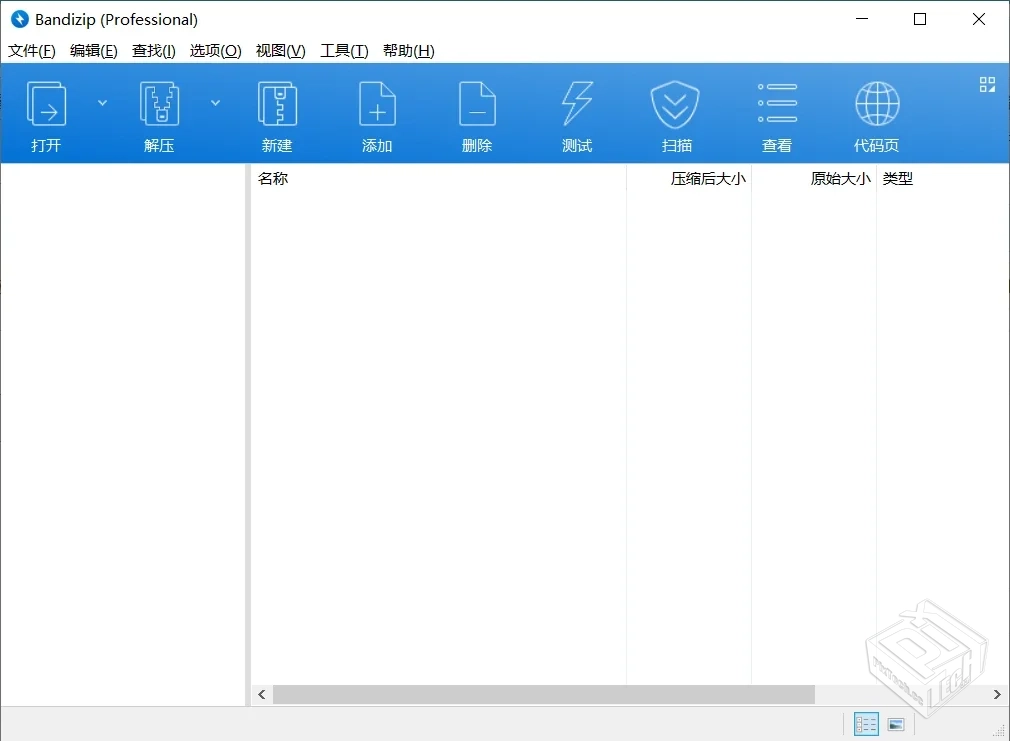Open the 文件(F) menu
This screenshot has height=741, width=1010.
click(x=32, y=51)
